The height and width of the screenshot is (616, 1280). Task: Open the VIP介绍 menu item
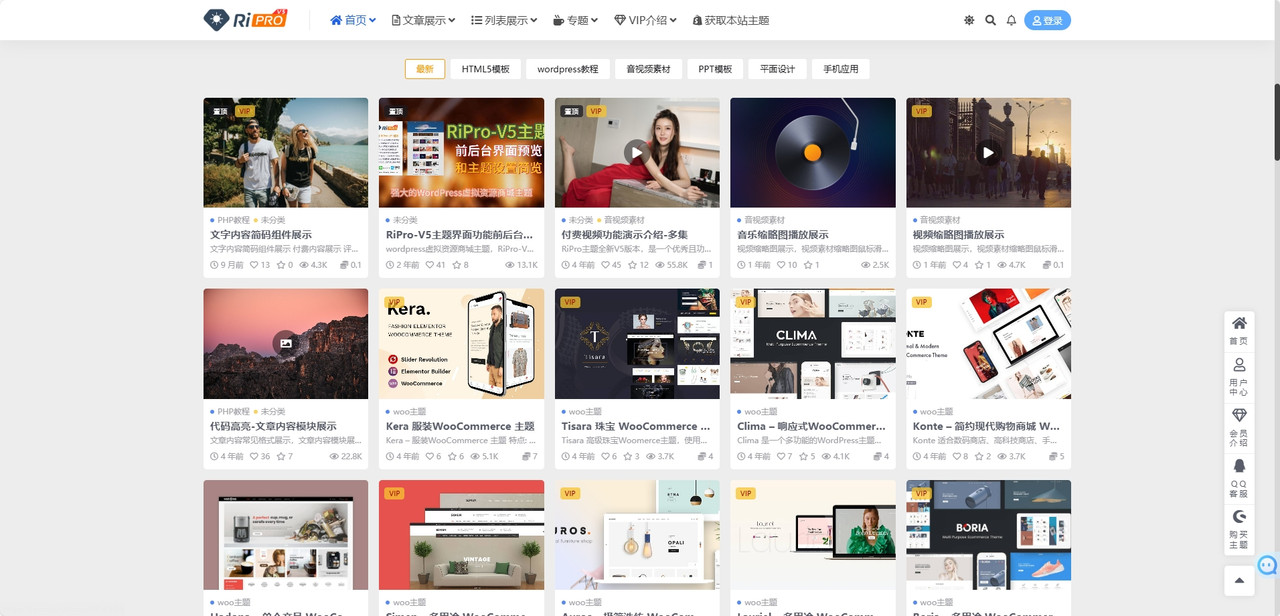click(x=645, y=20)
